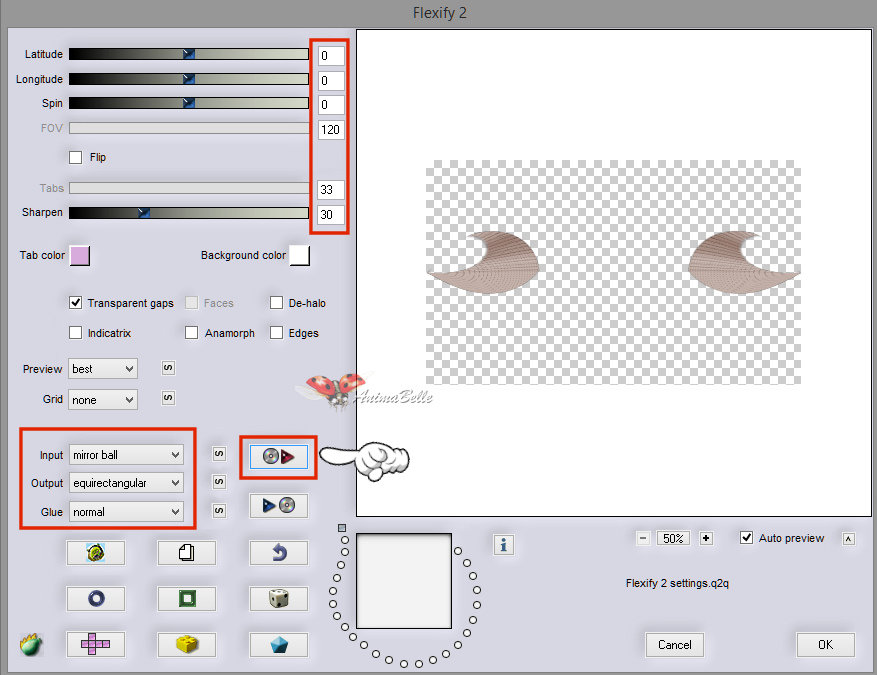The height and width of the screenshot is (675, 877).
Task: Click the Sharpen value field showing 30
Action: pyautogui.click(x=331, y=214)
